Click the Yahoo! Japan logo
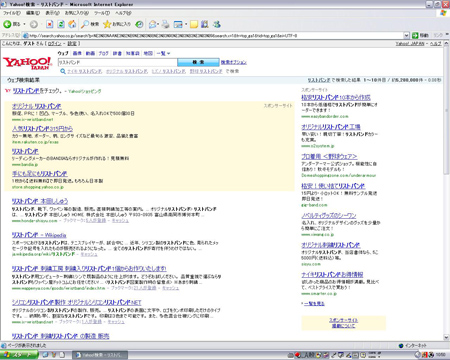450x360 pixels. [28, 63]
